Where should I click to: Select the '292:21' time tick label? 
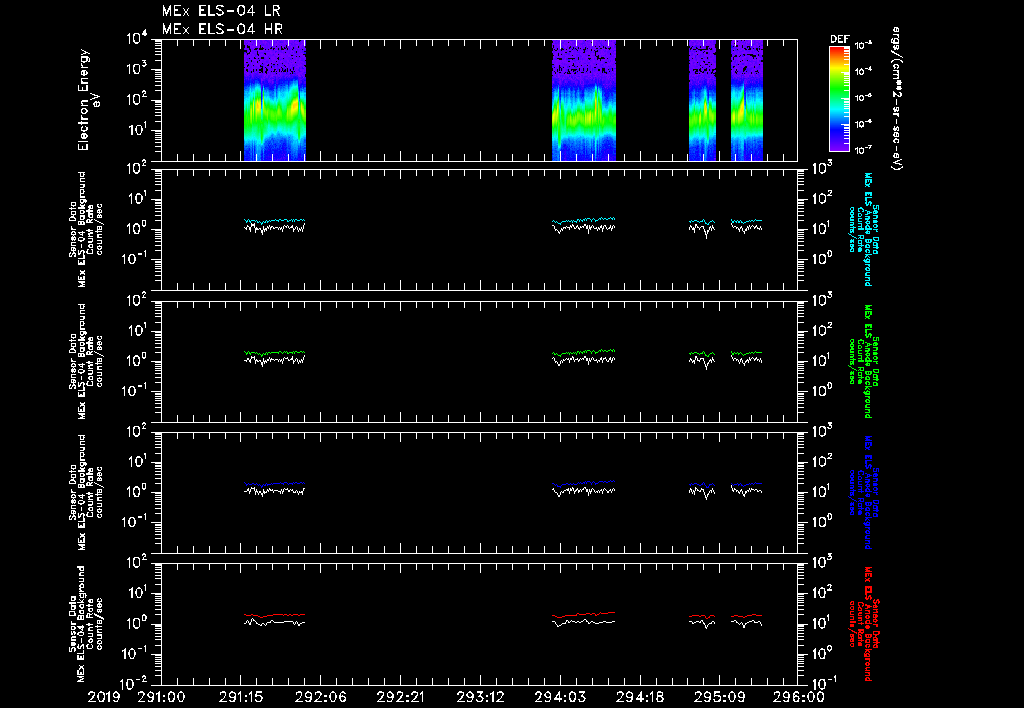coord(400,697)
